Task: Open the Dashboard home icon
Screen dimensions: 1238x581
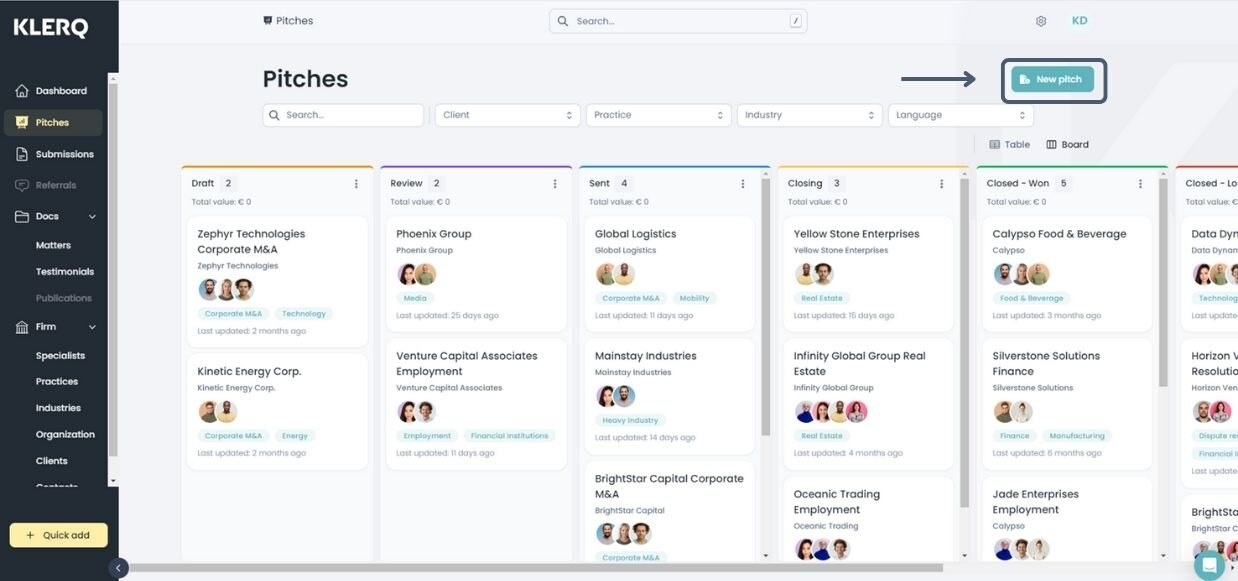Action: (x=22, y=91)
